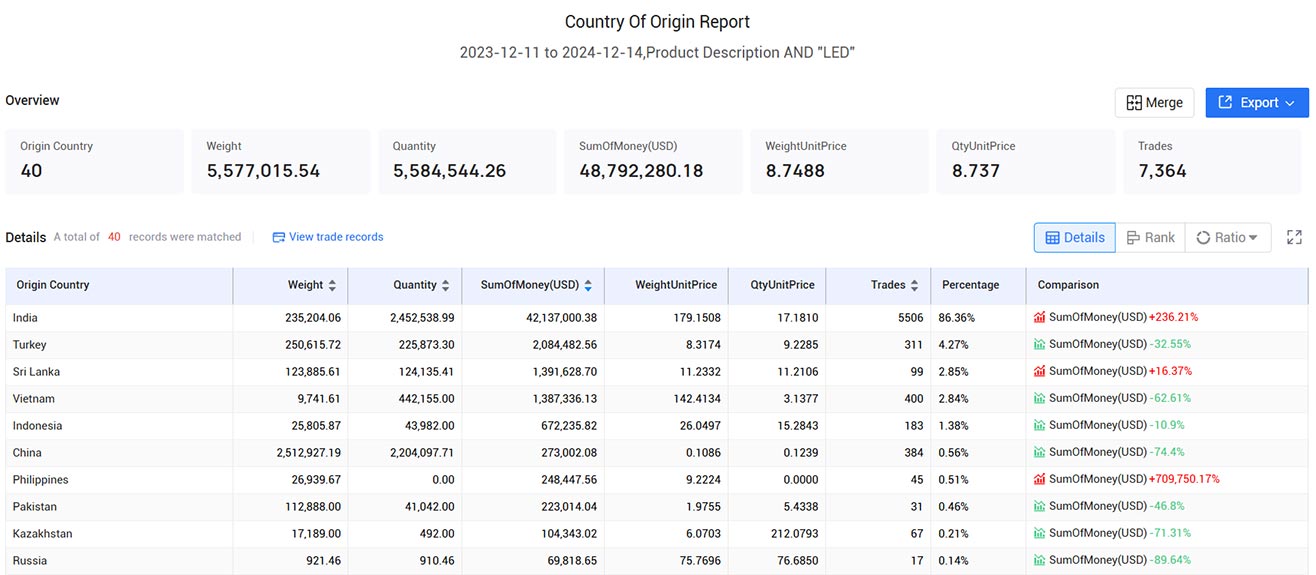Click Vietnam's comparison chart icon
The height and width of the screenshot is (575, 1316).
tap(1040, 398)
